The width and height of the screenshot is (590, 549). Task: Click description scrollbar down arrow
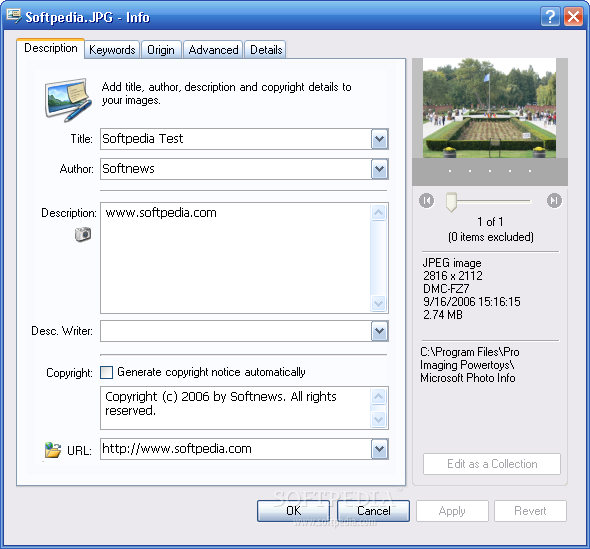[379, 303]
